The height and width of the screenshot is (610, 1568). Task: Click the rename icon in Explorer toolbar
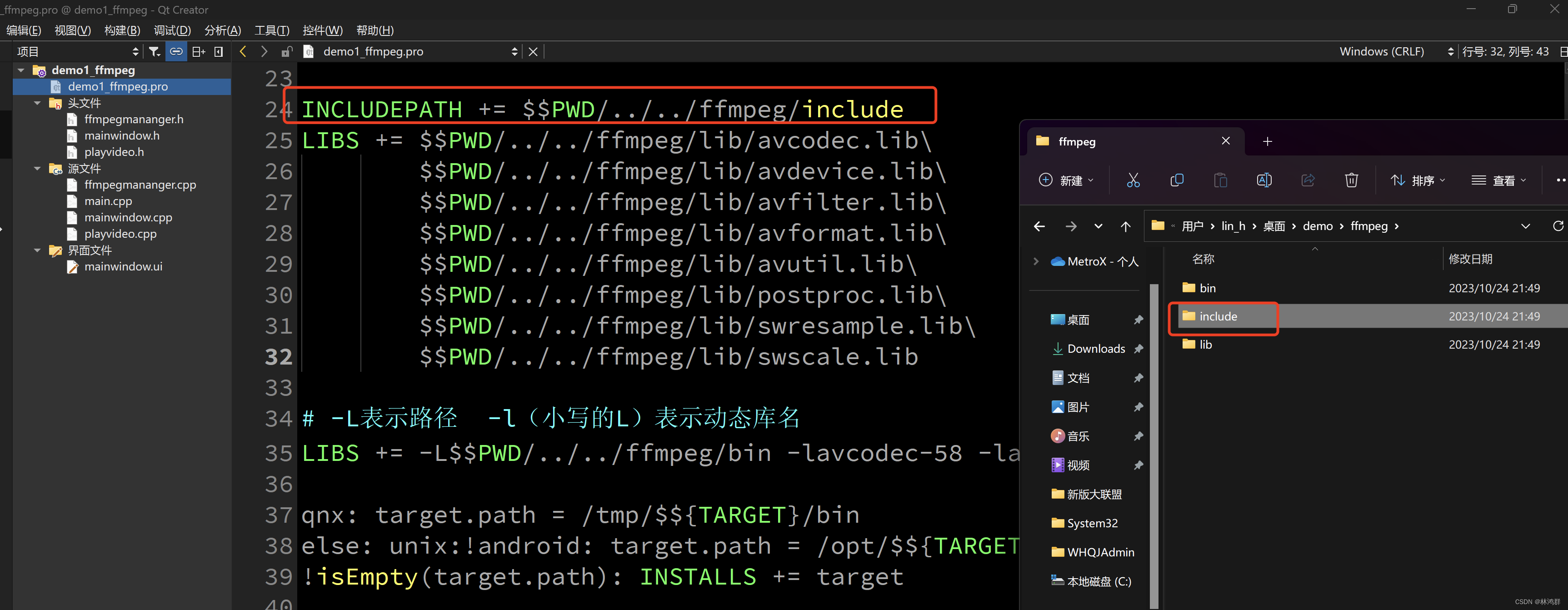tap(1264, 180)
